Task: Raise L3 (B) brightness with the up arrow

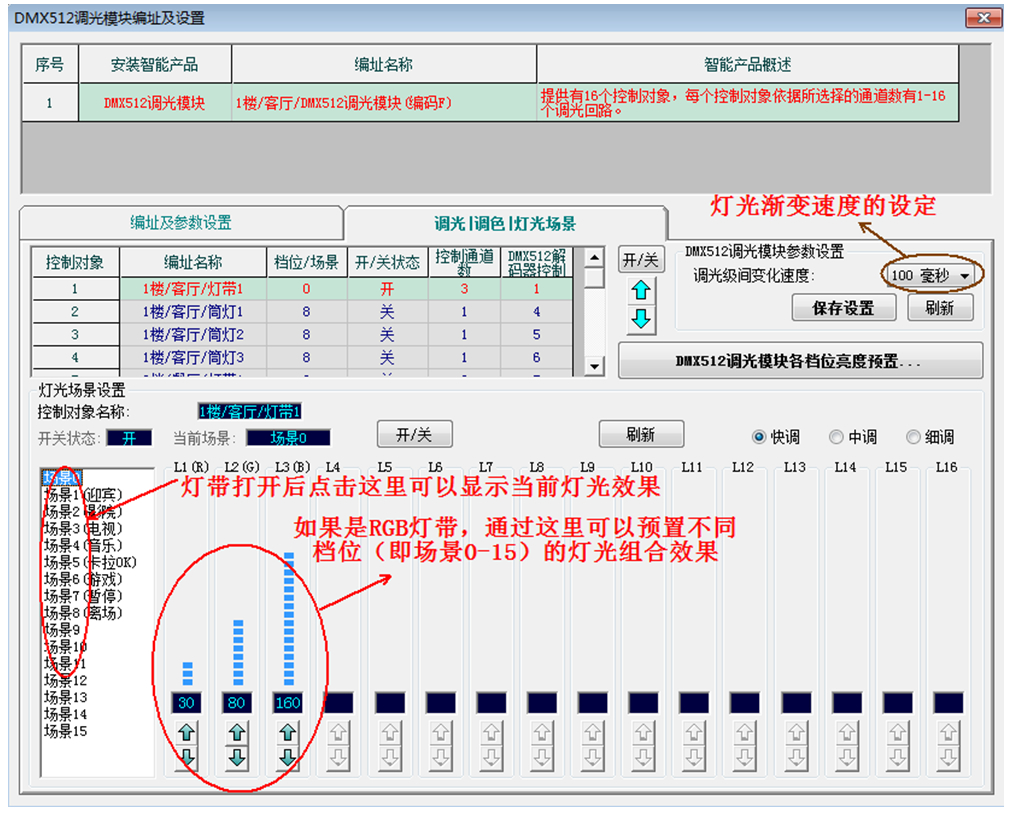Action: tap(287, 733)
